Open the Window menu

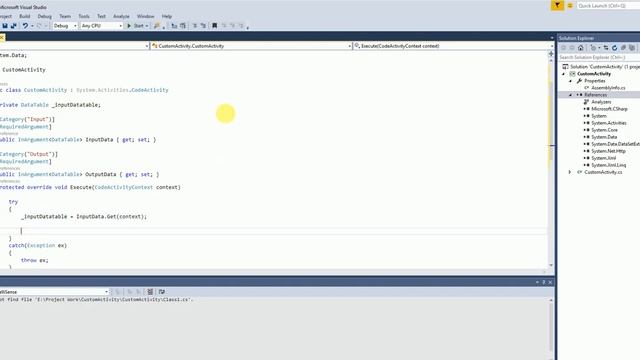pos(145,16)
